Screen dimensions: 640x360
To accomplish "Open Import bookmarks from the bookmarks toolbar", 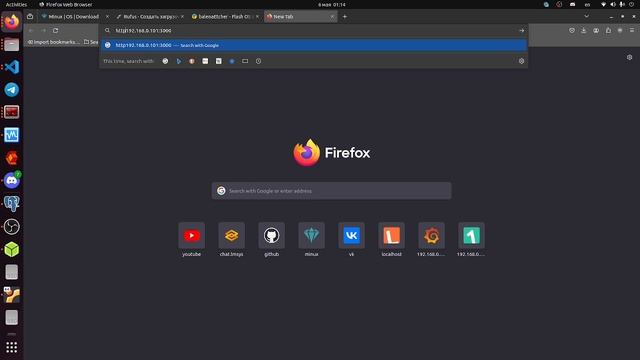I will [54, 42].
